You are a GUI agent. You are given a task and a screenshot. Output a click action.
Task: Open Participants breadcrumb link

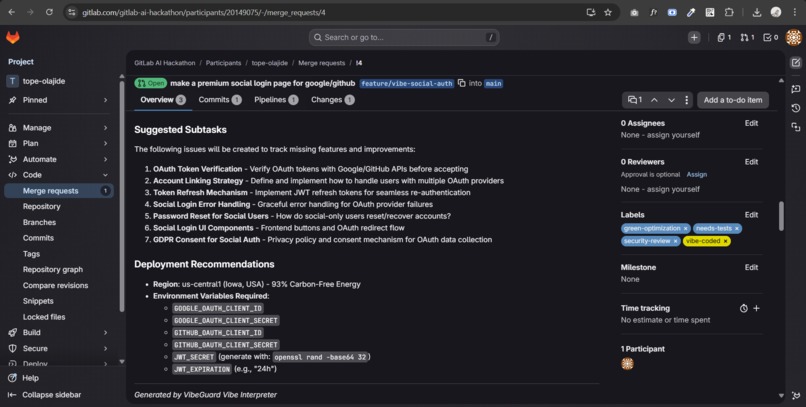point(223,63)
